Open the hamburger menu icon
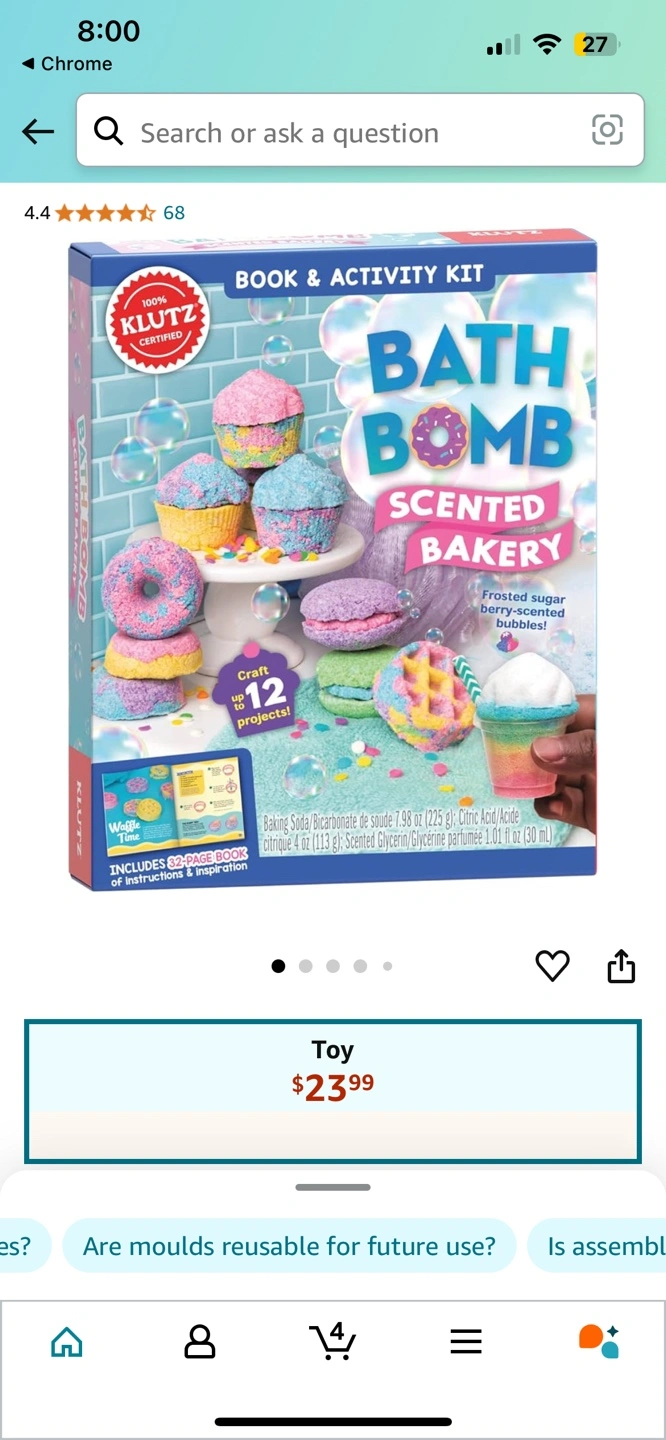Viewport: 666px width, 1440px height. [x=466, y=1341]
